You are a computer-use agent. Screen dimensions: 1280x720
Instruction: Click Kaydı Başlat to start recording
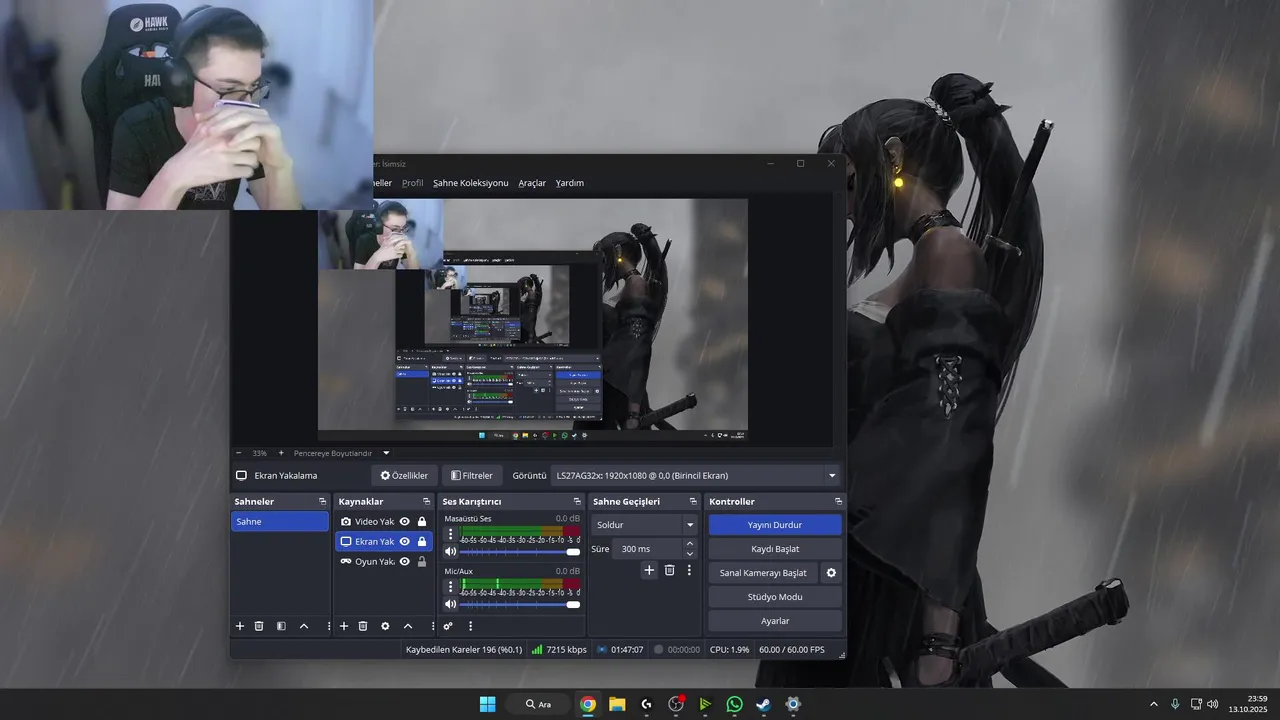point(775,549)
